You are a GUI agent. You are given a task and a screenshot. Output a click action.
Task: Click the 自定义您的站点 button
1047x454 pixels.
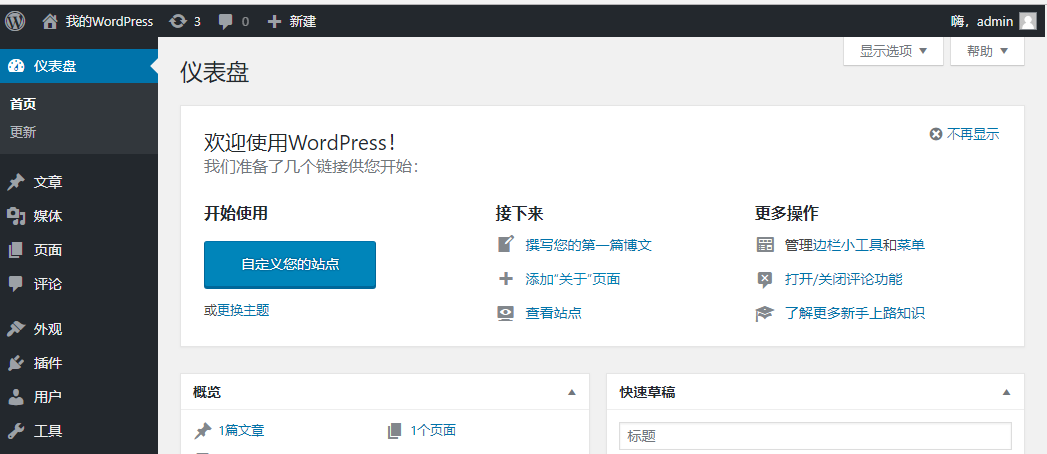click(290, 264)
